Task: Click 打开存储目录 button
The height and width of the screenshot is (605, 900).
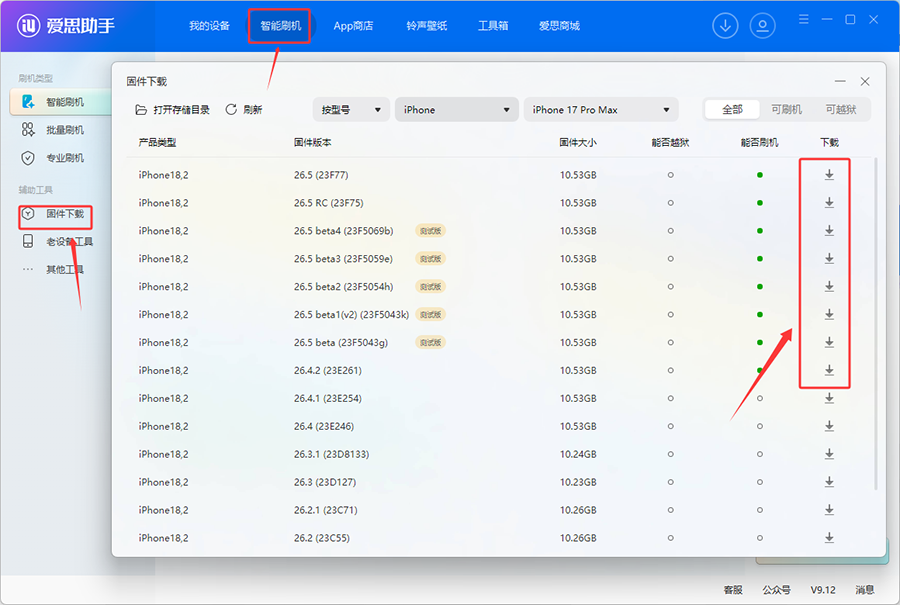Action: (x=172, y=110)
